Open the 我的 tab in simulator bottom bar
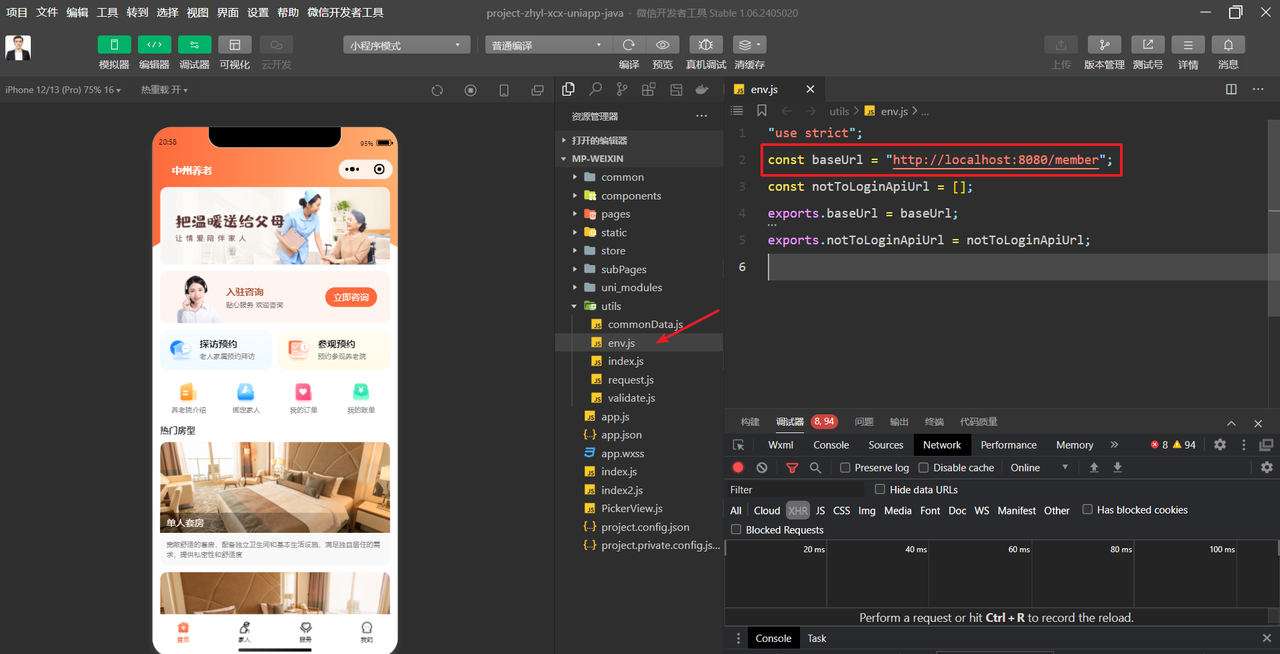This screenshot has height=654, width=1280. 366,632
